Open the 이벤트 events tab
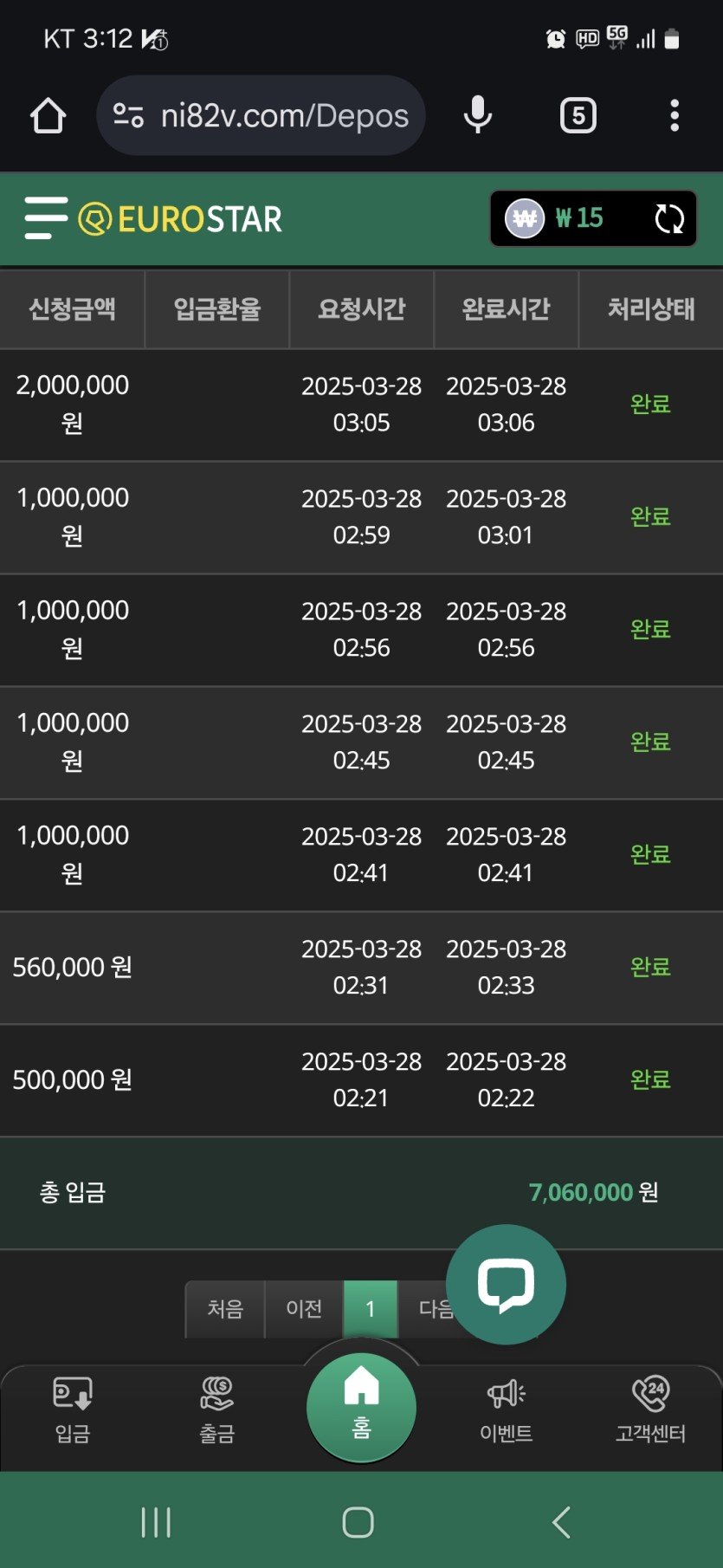 506,1409
